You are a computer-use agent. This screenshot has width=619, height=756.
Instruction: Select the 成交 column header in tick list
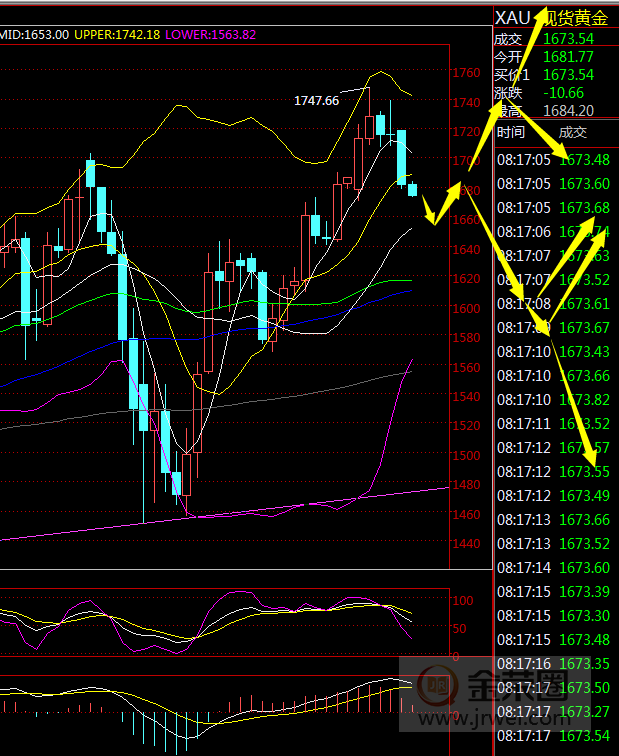tap(572, 132)
